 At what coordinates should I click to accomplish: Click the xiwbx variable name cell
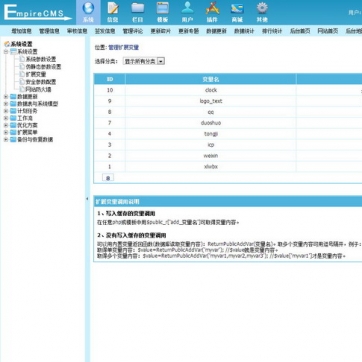coord(211,167)
